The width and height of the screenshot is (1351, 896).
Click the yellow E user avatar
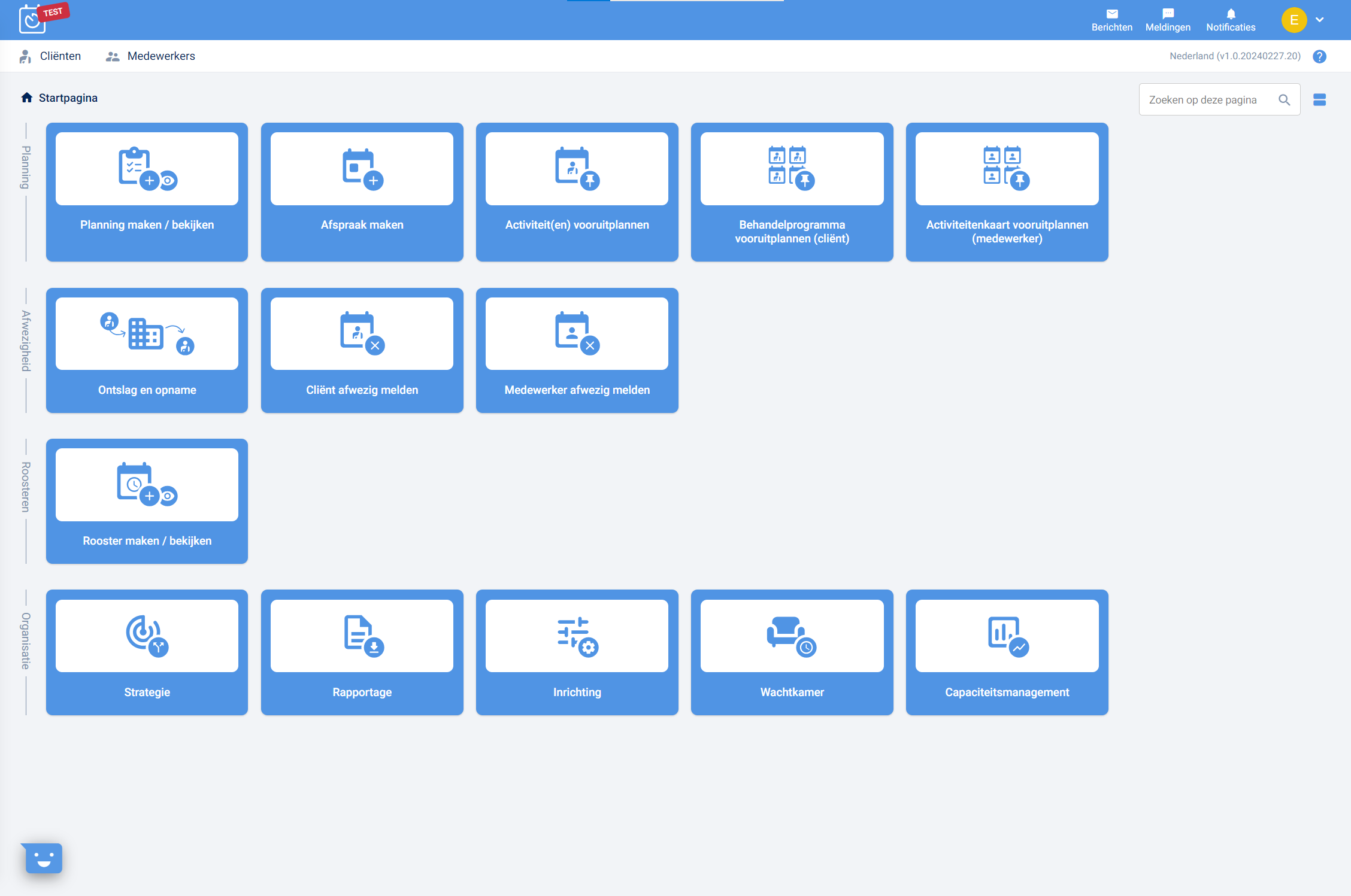pos(1294,20)
